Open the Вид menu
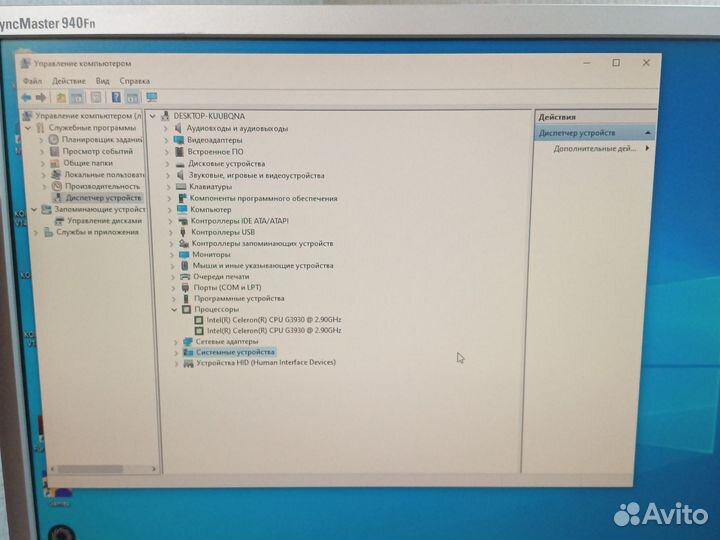Screen dimensions: 720x540 102,81
